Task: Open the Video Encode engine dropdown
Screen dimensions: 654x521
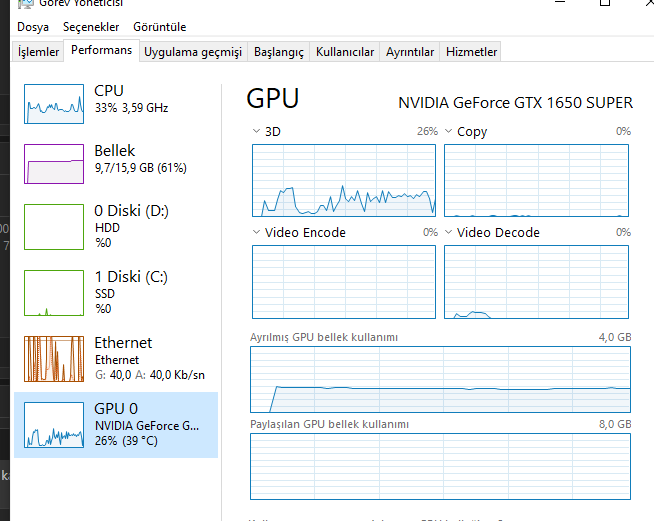Action: pyautogui.click(x=256, y=232)
